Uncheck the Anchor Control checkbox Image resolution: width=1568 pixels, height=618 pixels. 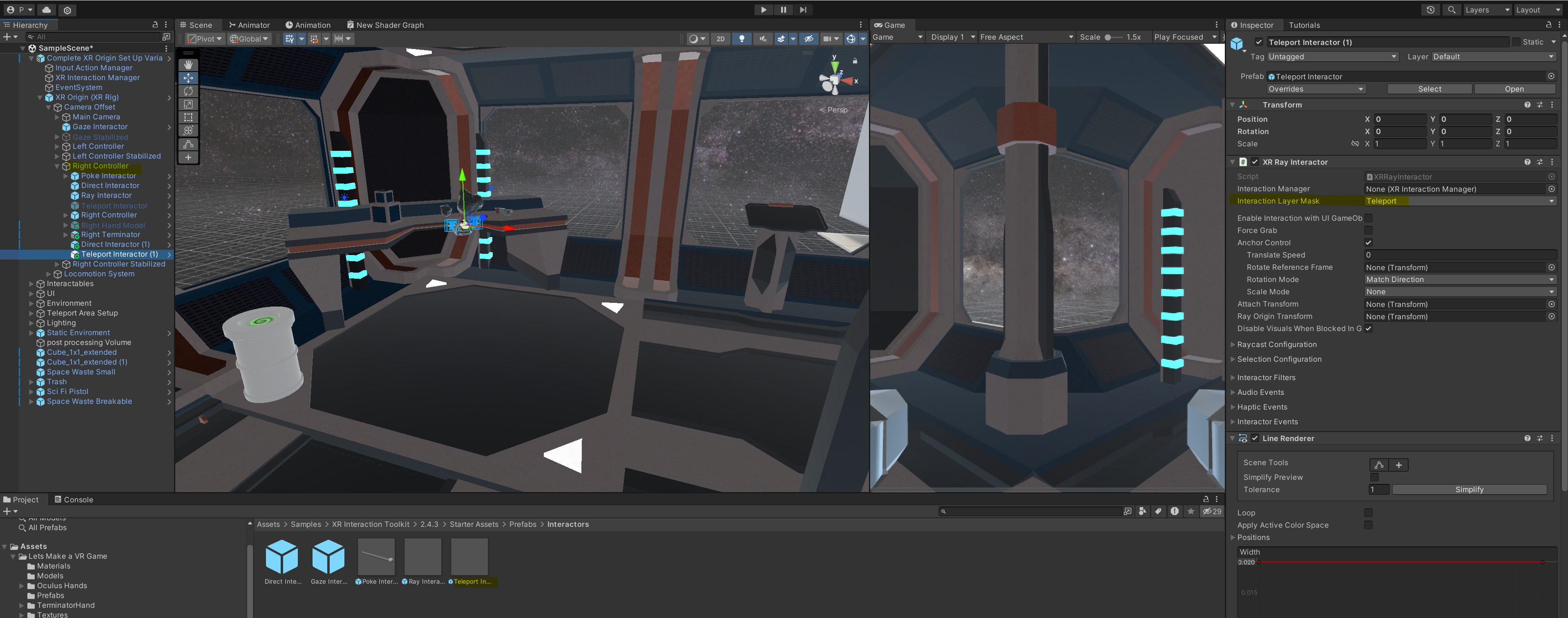click(x=1368, y=242)
